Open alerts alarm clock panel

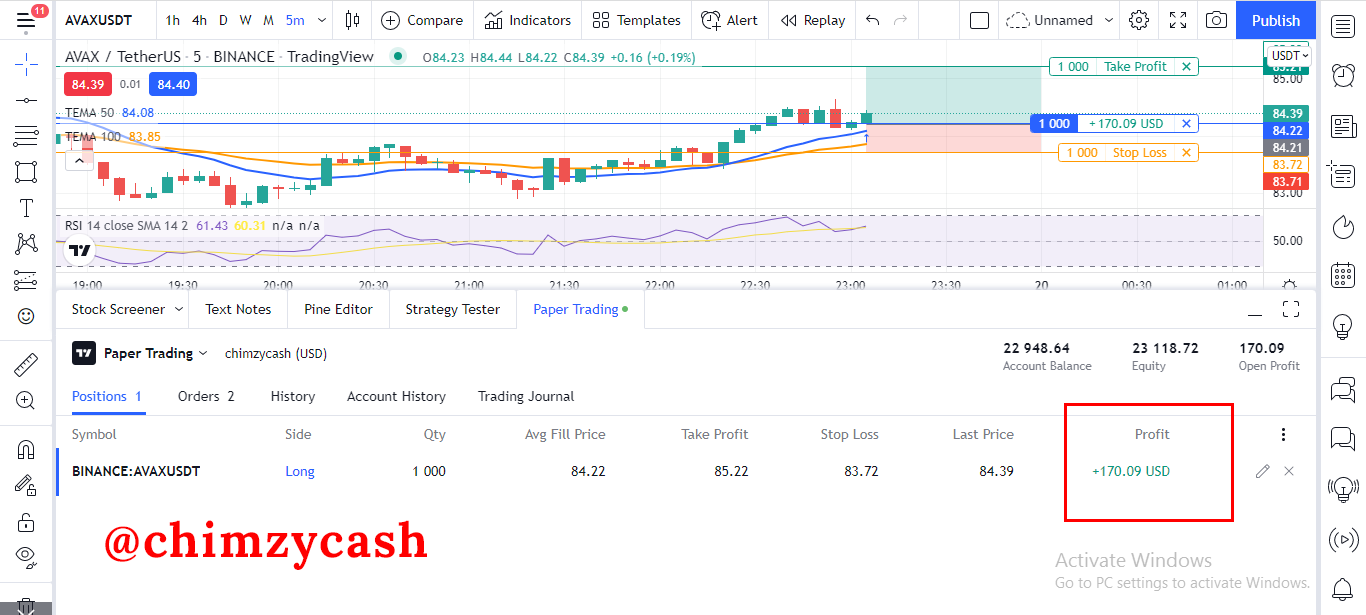pos(1342,74)
